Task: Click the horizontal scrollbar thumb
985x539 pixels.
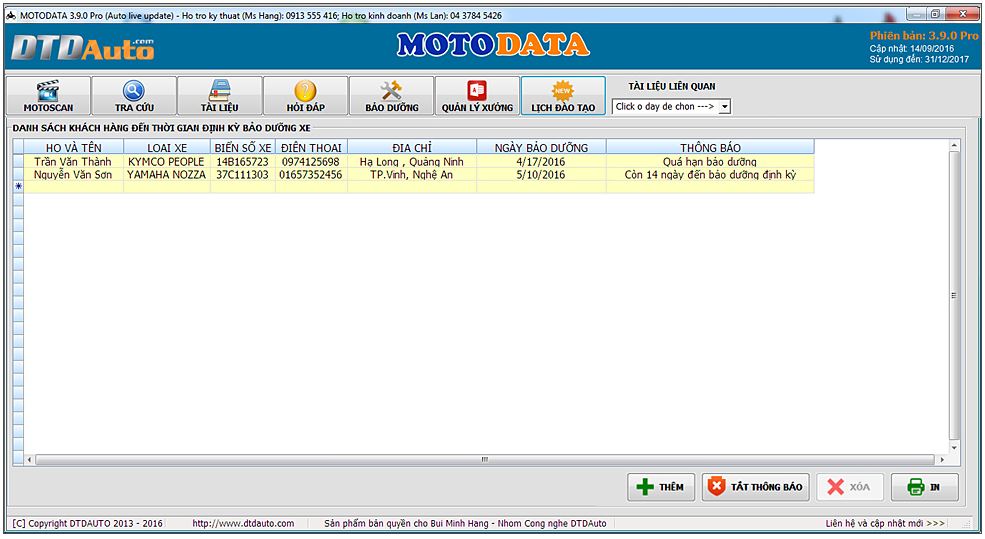Action: click(485, 460)
